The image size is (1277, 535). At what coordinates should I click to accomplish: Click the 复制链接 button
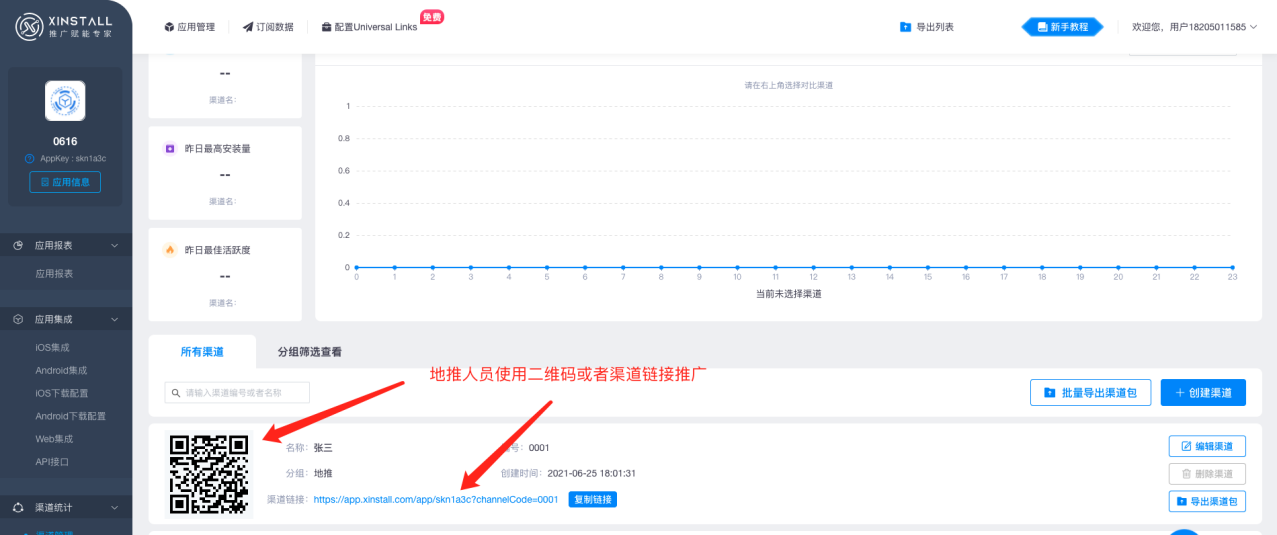[x=593, y=499]
